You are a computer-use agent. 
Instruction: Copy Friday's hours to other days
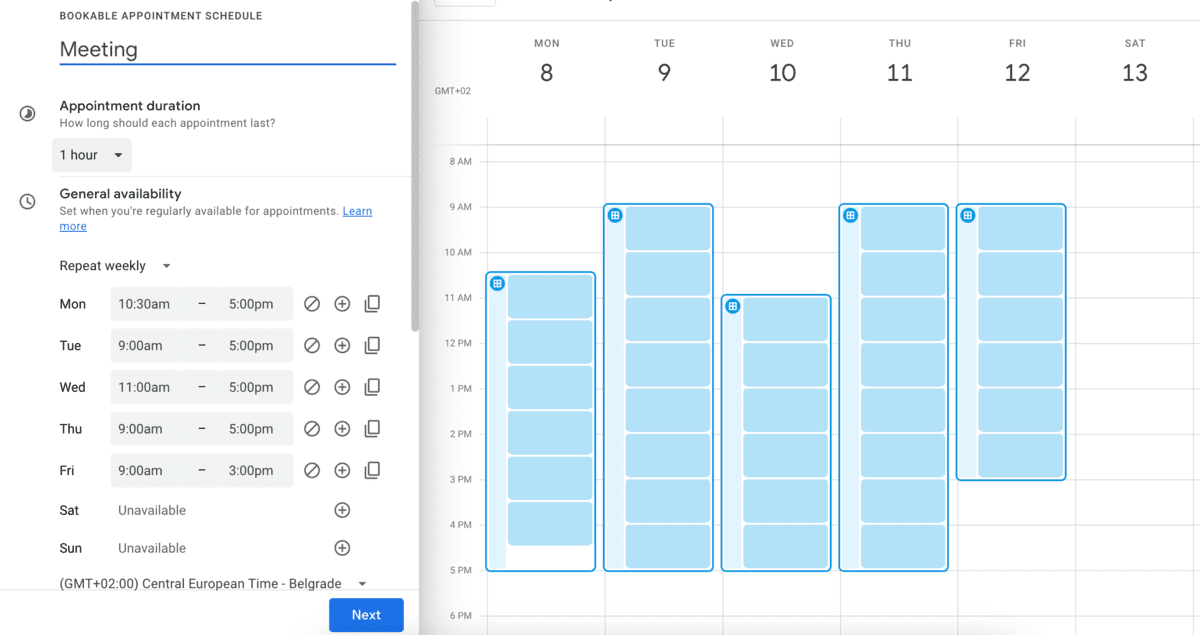coord(371,470)
